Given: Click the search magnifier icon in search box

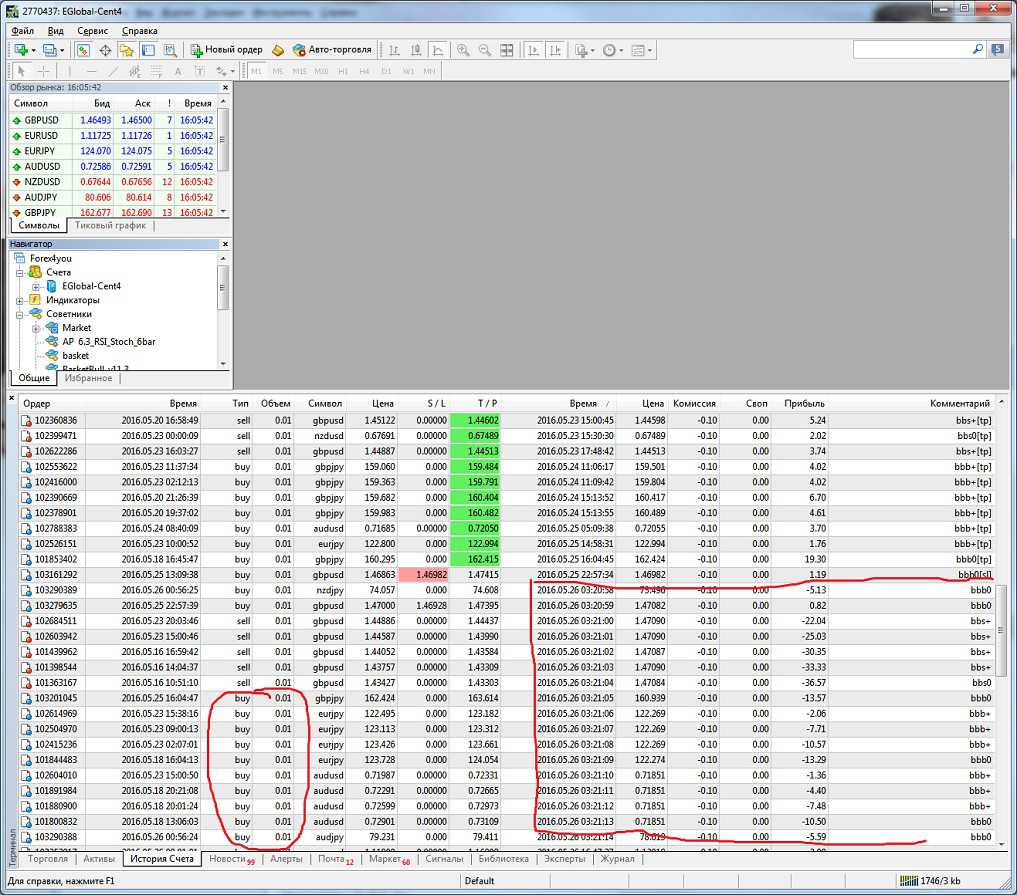Looking at the screenshot, I should coord(977,49).
